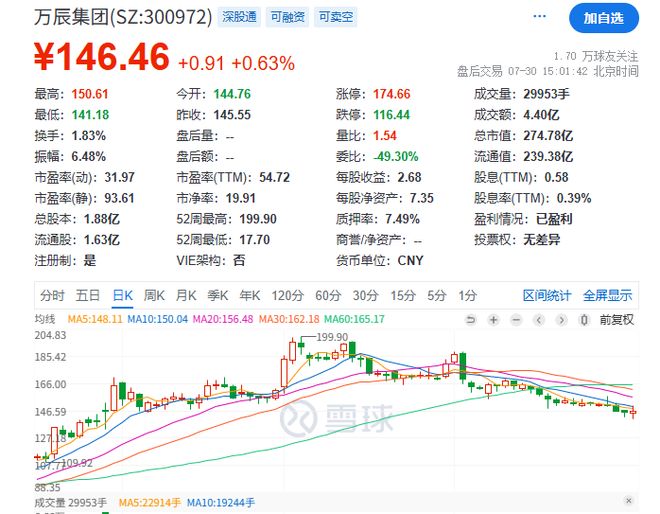Screen dimensions: 660x514
Task: Close the volume panel with the x icon
Action: pyautogui.click(x=629, y=501)
